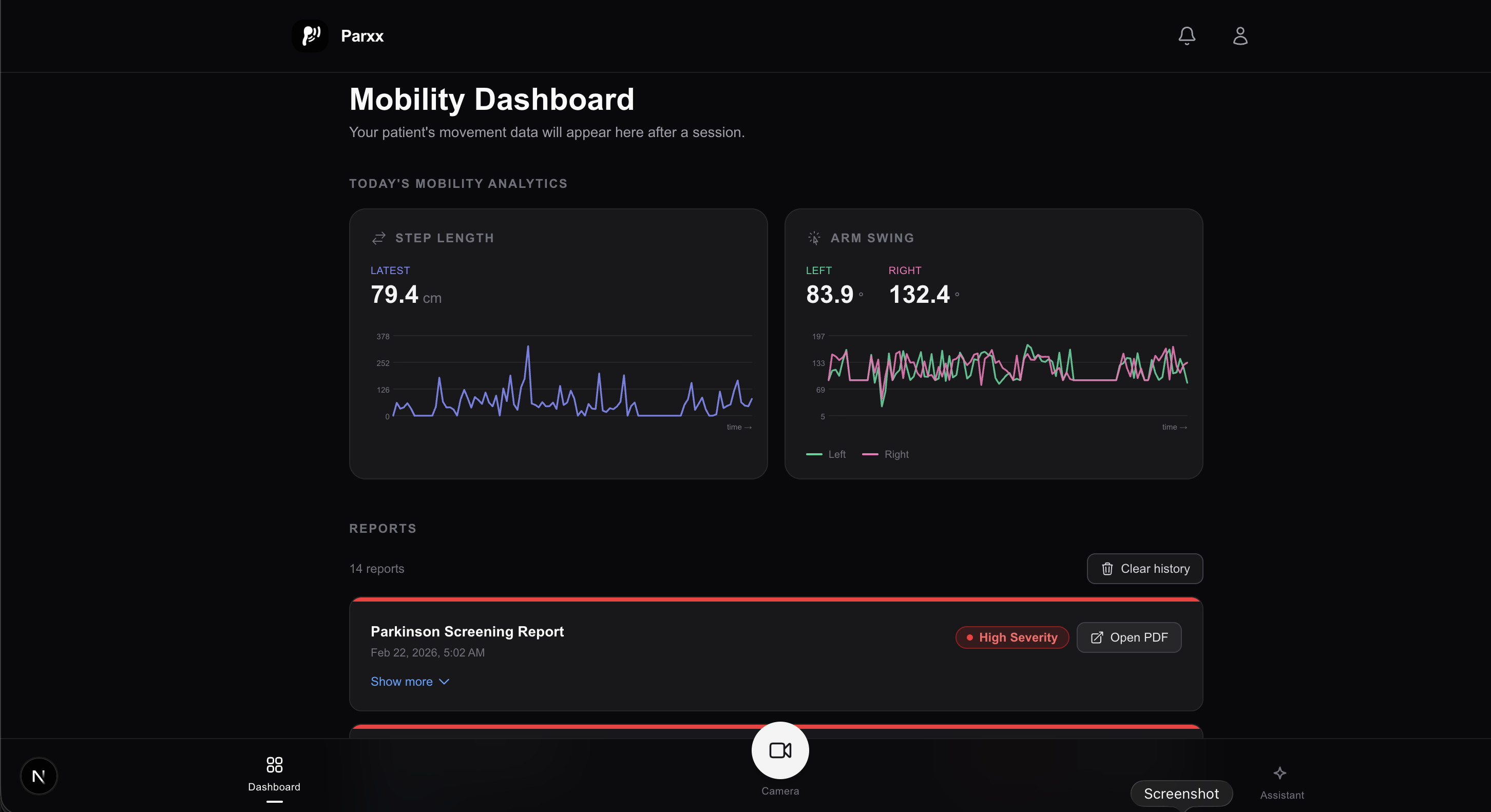Click the Arm Swing sparkle icon
Screen dimensions: 1491x812
tap(814, 238)
